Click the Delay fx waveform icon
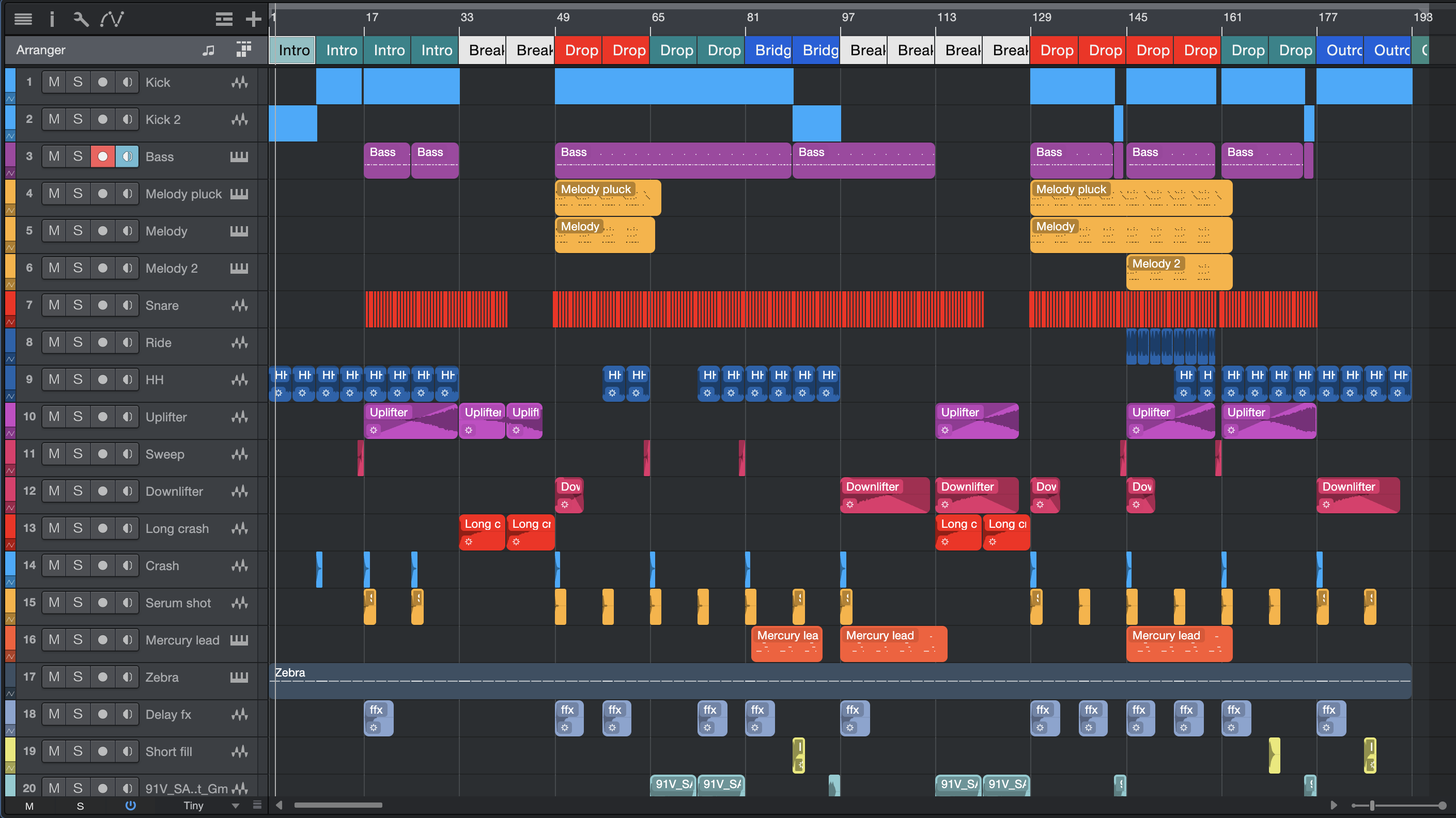The width and height of the screenshot is (1456, 818). [240, 714]
